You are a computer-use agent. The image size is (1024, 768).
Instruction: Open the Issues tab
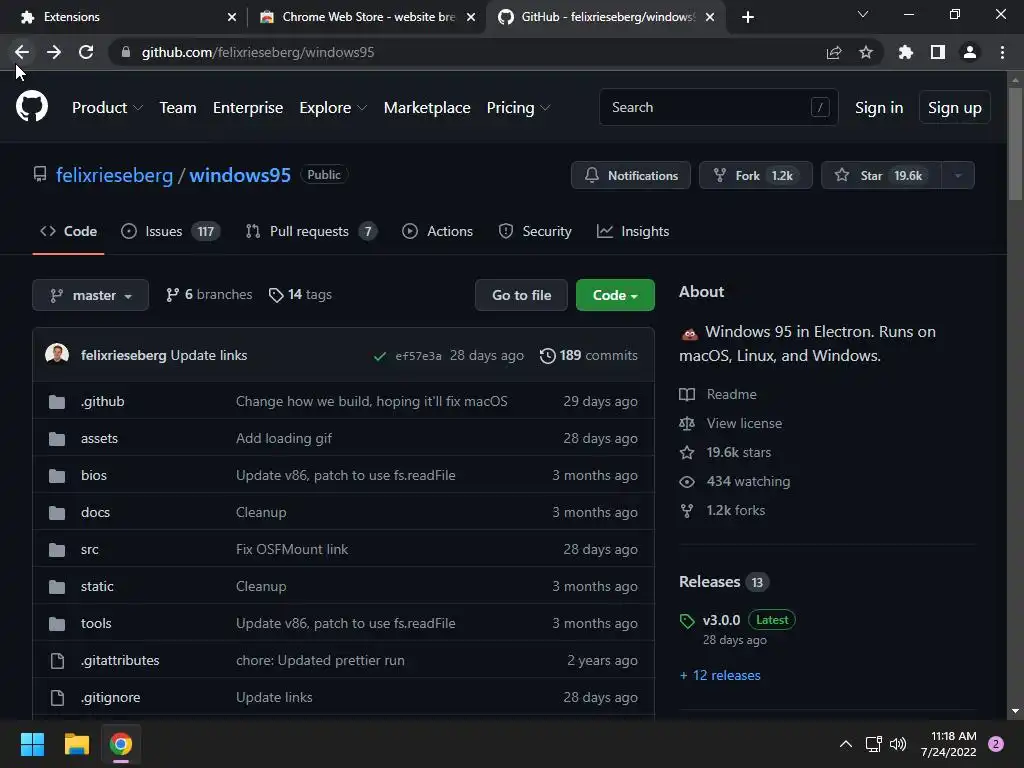170,231
